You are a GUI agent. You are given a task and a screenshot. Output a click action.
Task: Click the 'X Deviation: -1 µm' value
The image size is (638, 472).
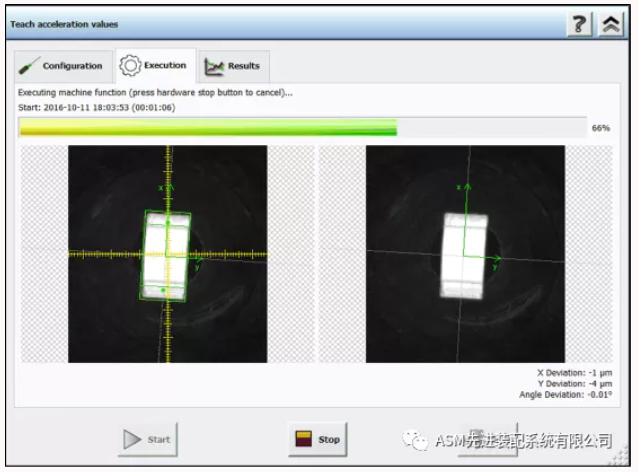tap(575, 373)
